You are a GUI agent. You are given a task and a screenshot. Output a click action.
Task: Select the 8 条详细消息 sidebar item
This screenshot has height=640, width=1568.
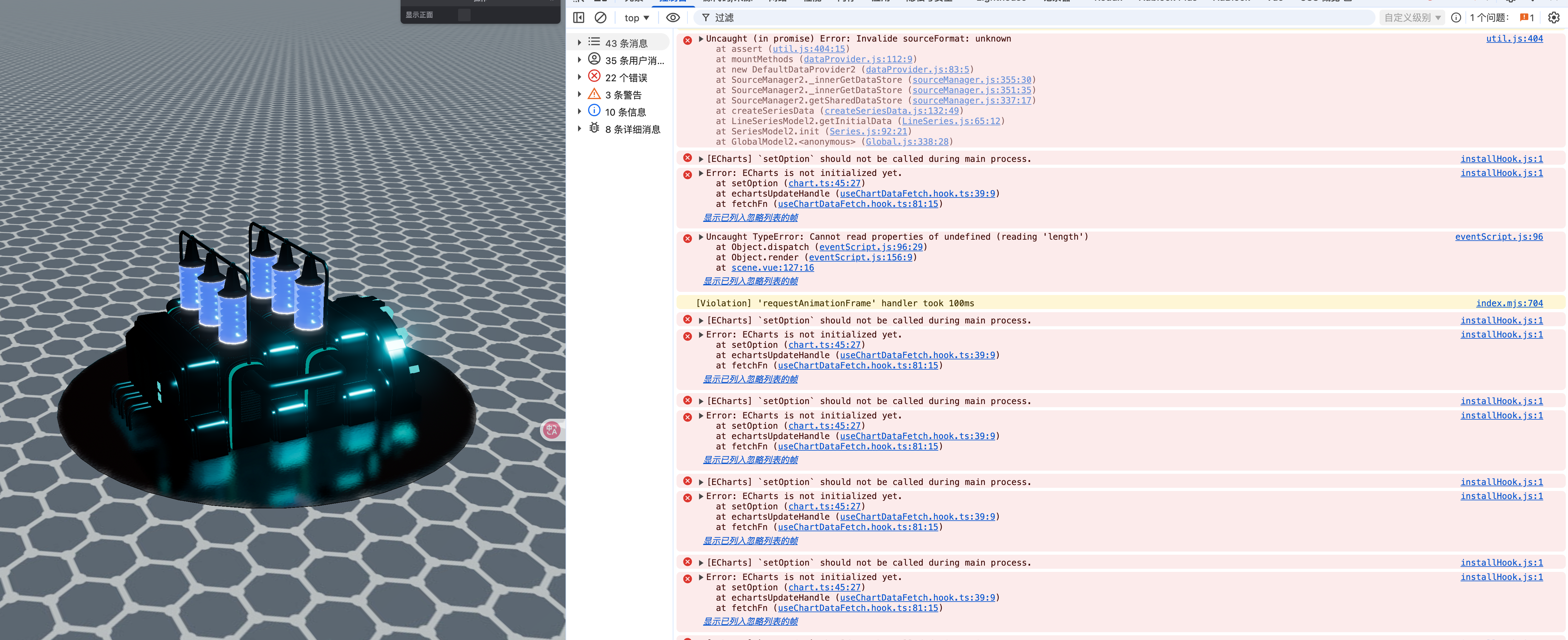pyautogui.click(x=632, y=129)
